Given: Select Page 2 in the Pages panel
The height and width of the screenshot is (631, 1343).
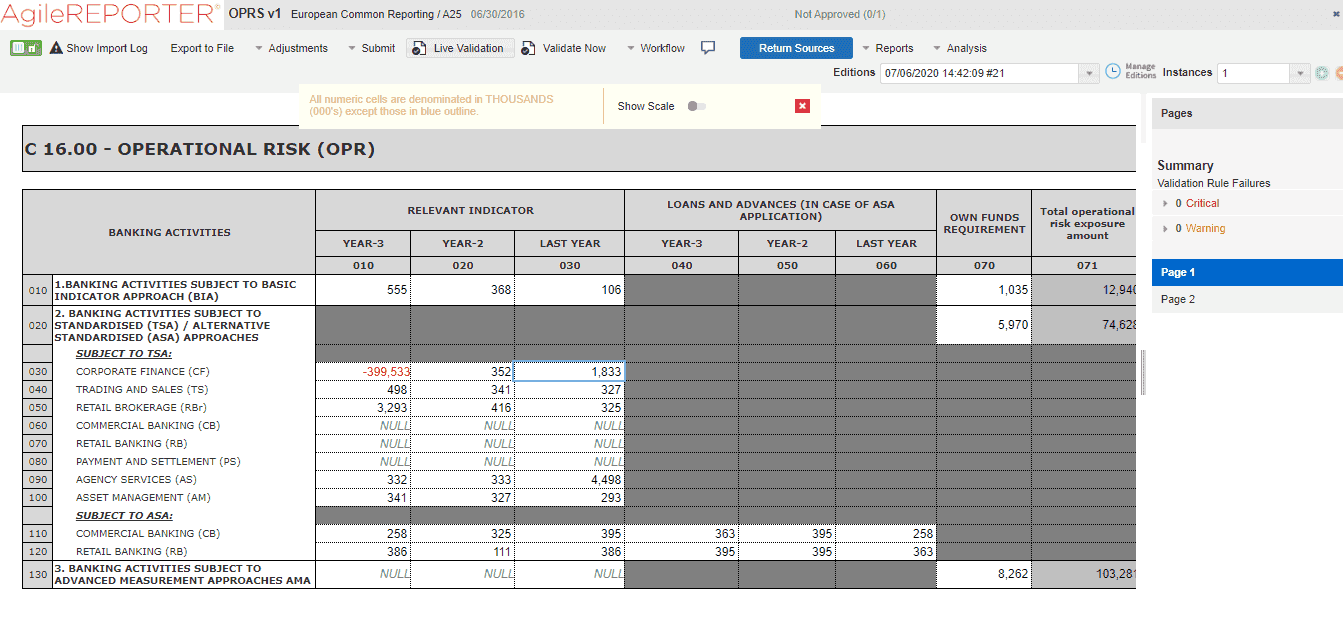Looking at the screenshot, I should click(x=1247, y=299).
